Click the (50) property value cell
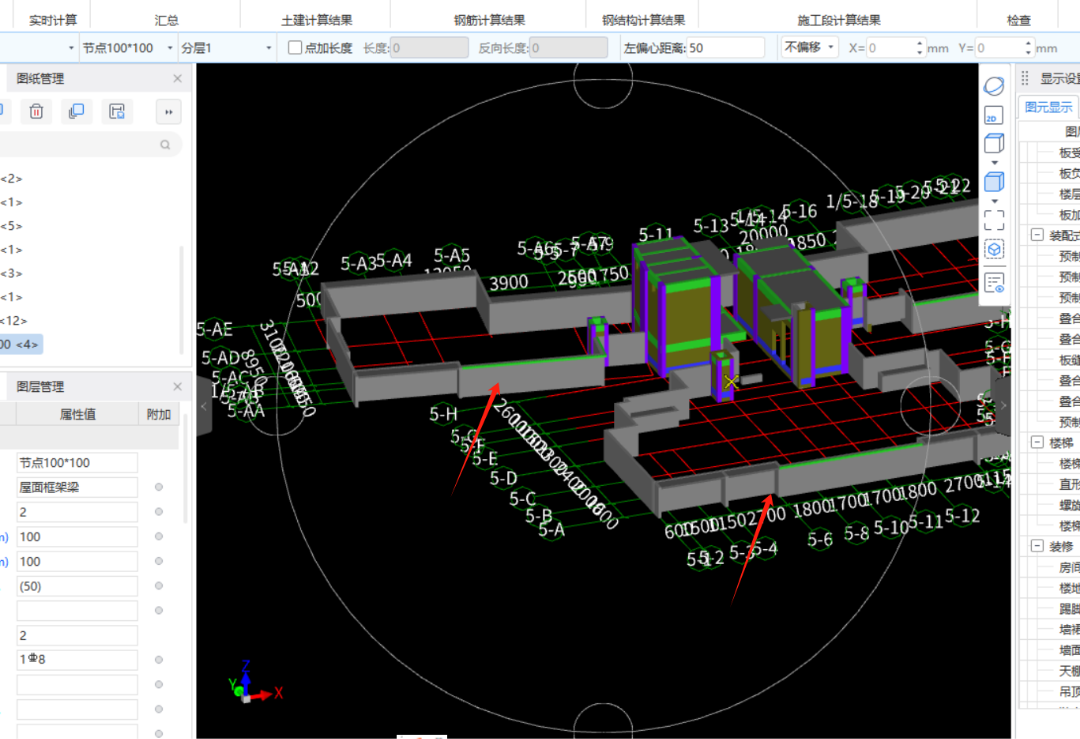 pyautogui.click(x=77, y=586)
